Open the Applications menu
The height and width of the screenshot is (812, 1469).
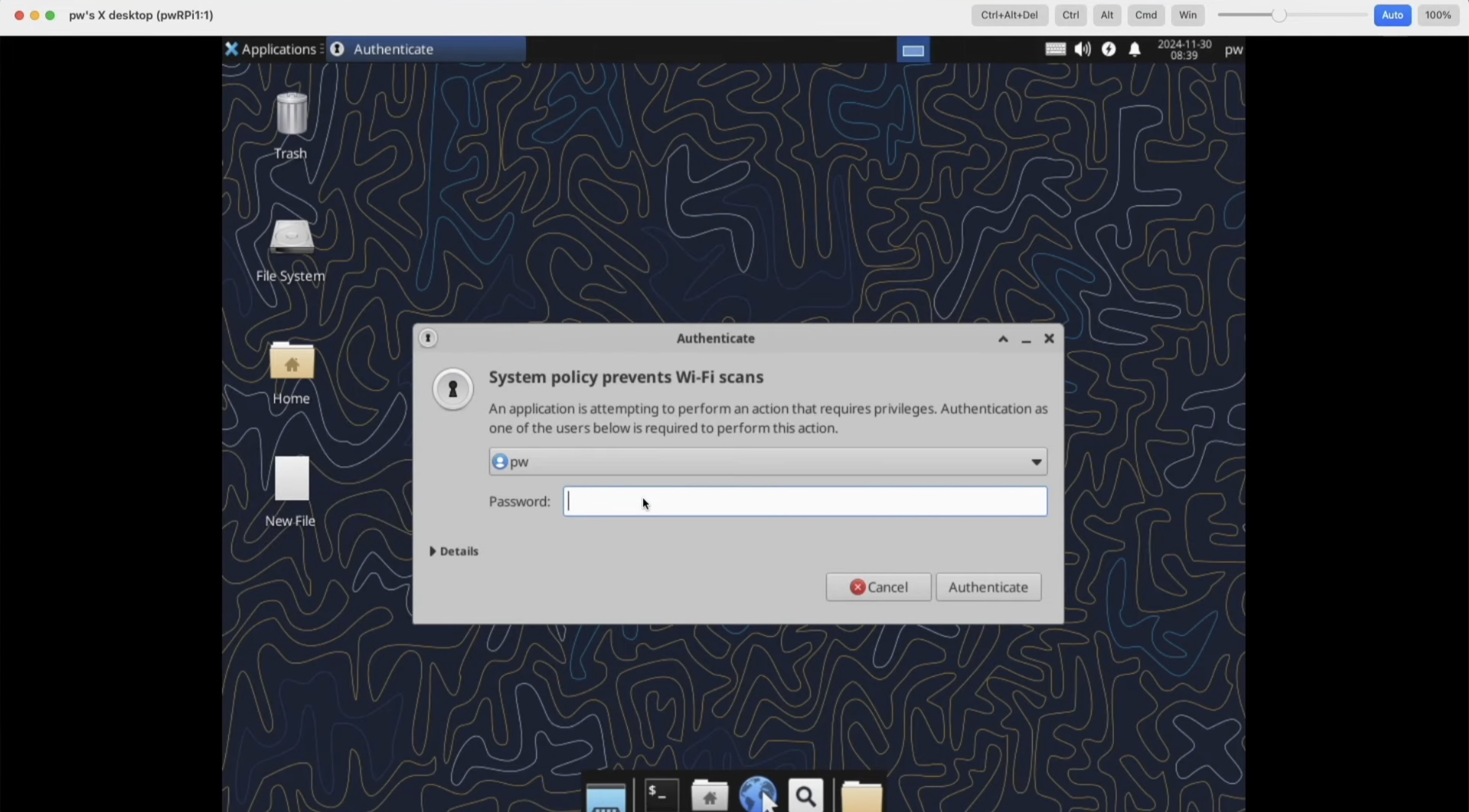point(271,49)
